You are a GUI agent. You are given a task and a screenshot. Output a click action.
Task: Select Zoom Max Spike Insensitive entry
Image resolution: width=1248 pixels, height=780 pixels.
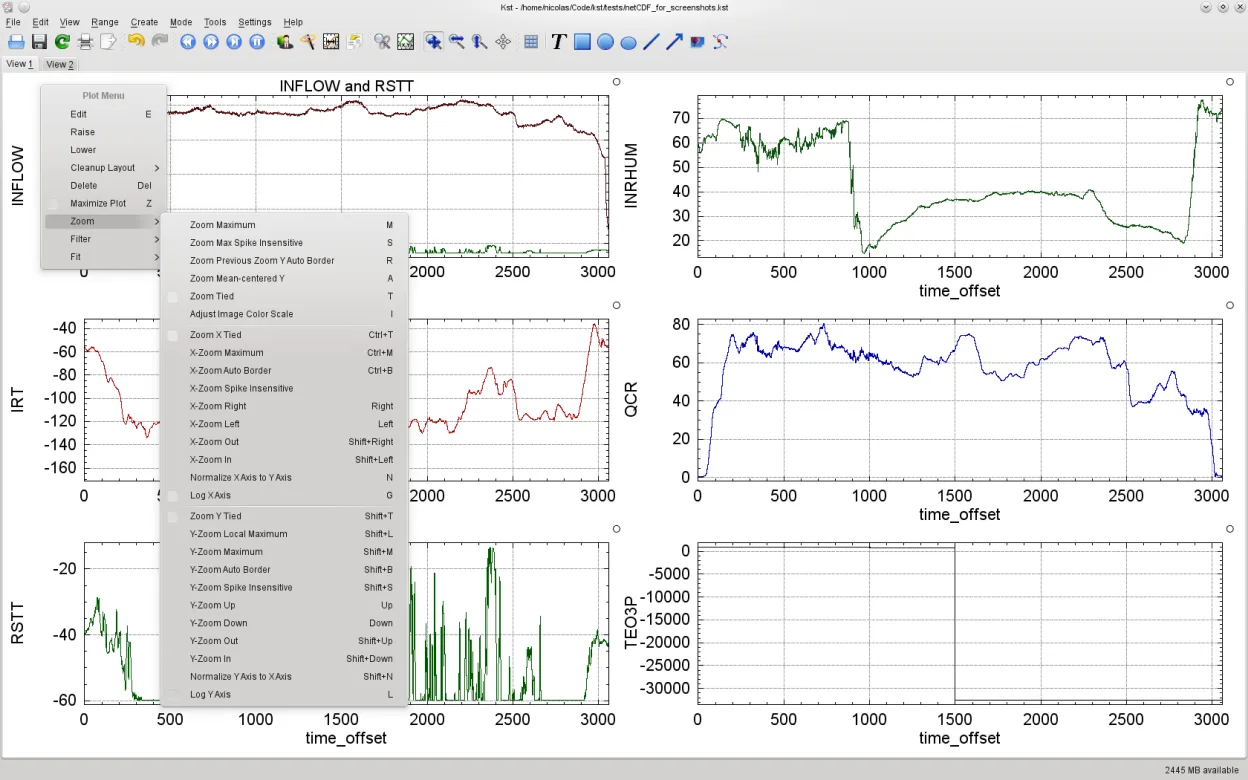click(x=283, y=243)
